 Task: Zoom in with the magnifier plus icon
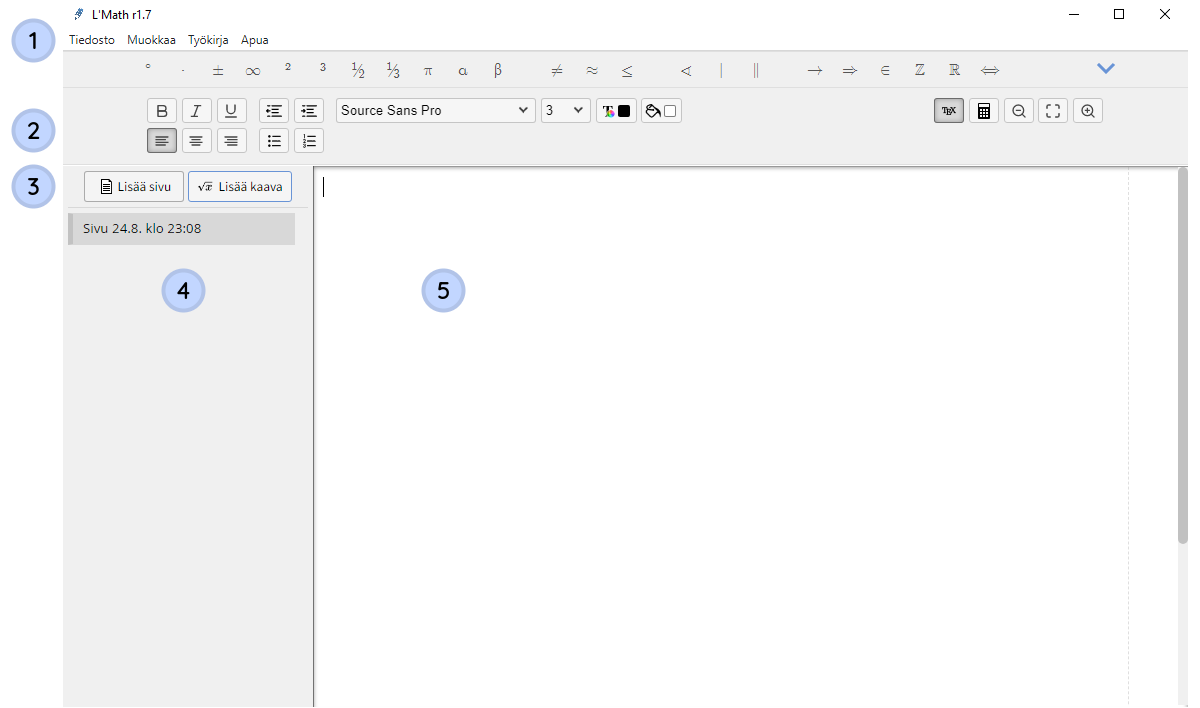[x=1088, y=111]
